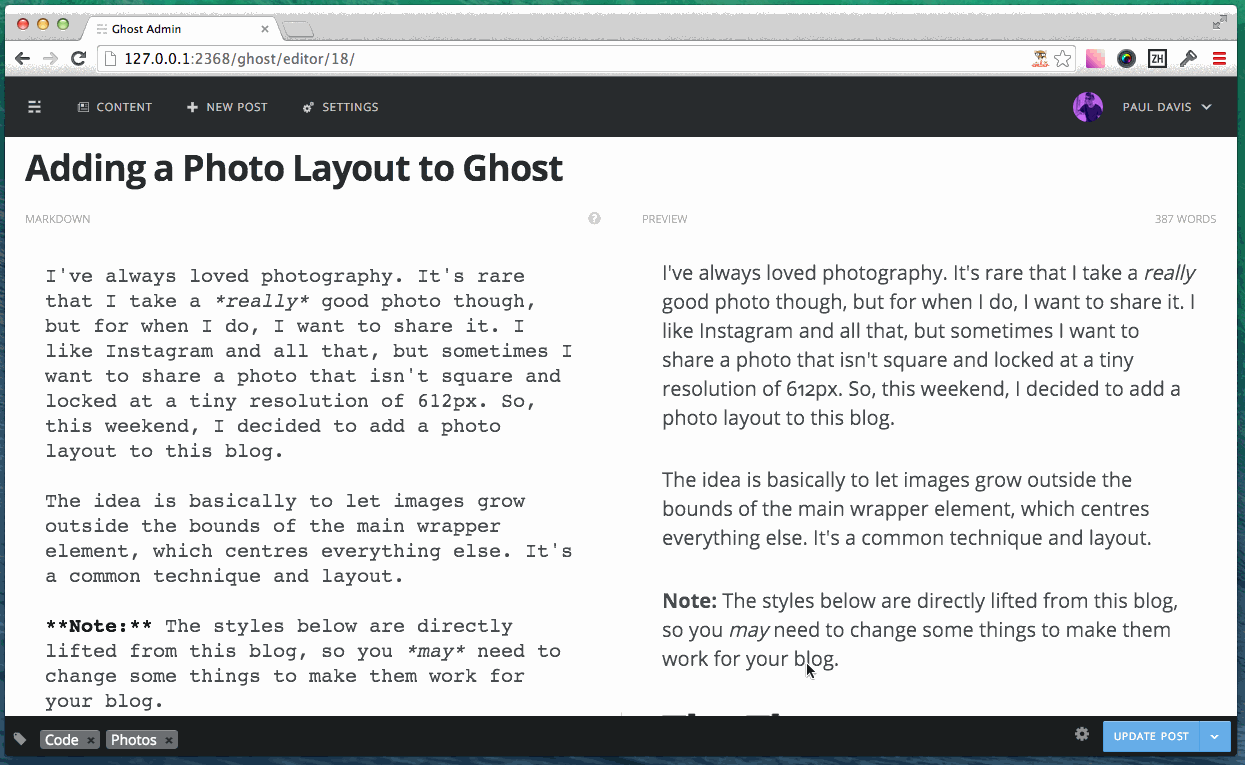Open the Ghost hamburger menu icon
This screenshot has width=1245, height=765.
[x=34, y=107]
